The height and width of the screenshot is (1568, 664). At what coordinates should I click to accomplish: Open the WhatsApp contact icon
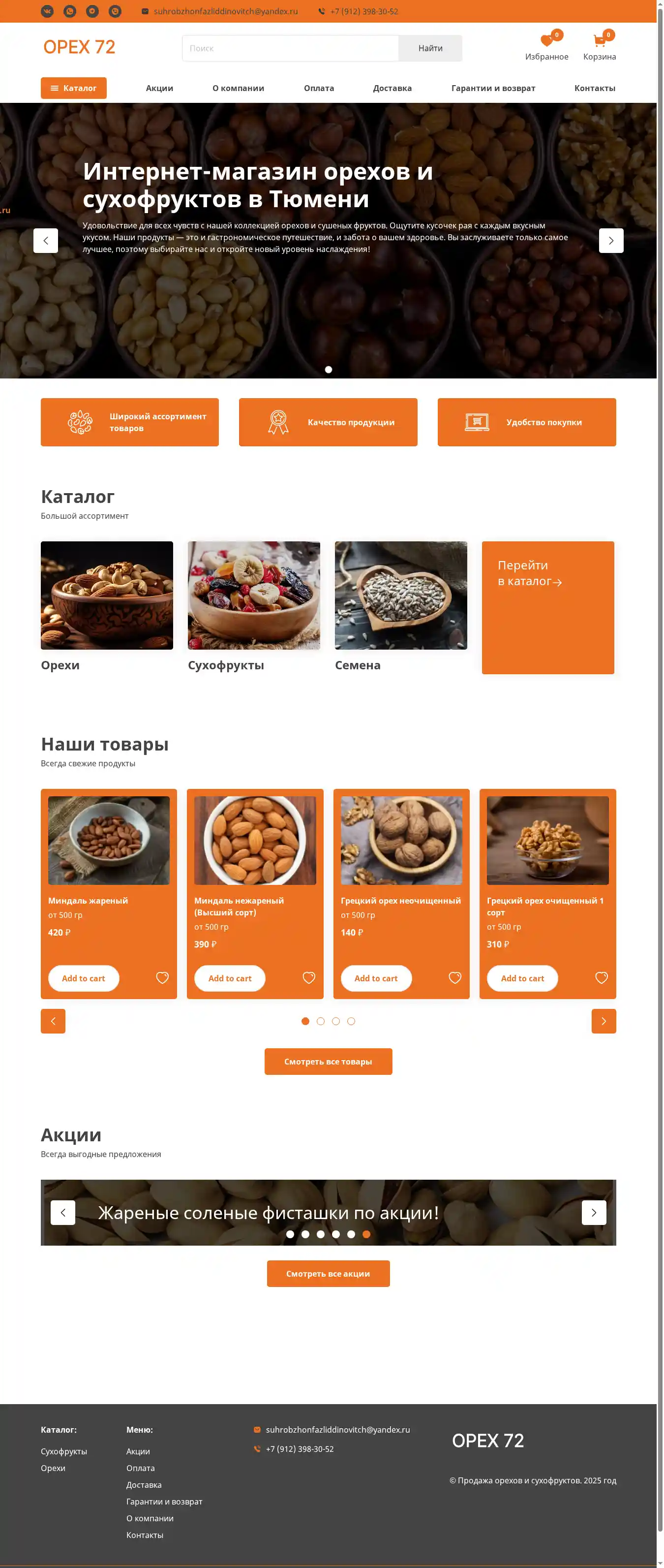[x=70, y=11]
